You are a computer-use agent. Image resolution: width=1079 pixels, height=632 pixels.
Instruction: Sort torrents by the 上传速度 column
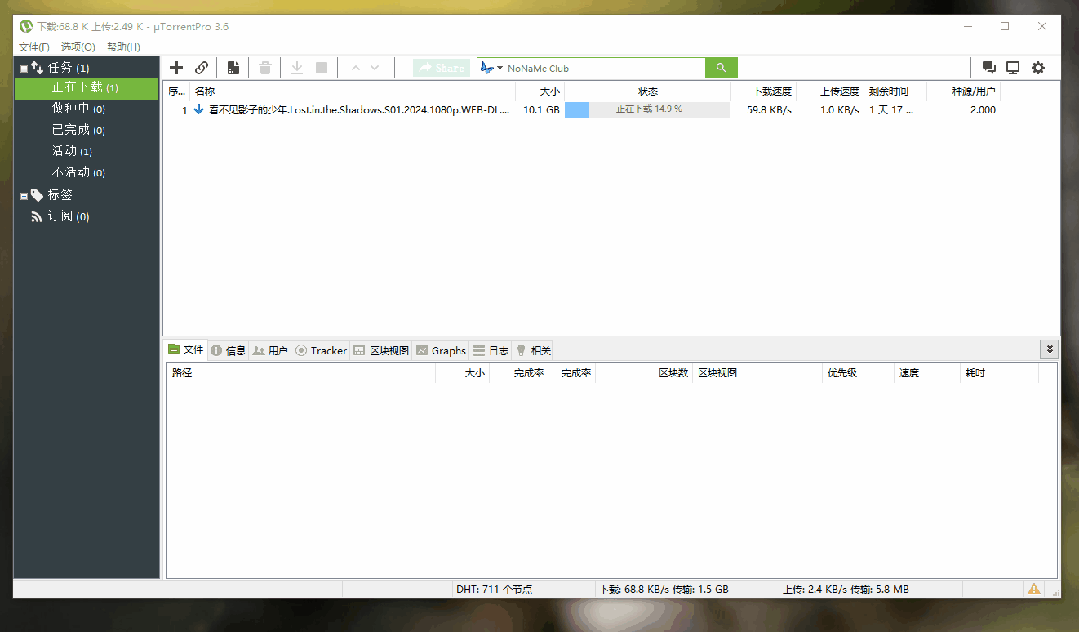tap(830, 92)
